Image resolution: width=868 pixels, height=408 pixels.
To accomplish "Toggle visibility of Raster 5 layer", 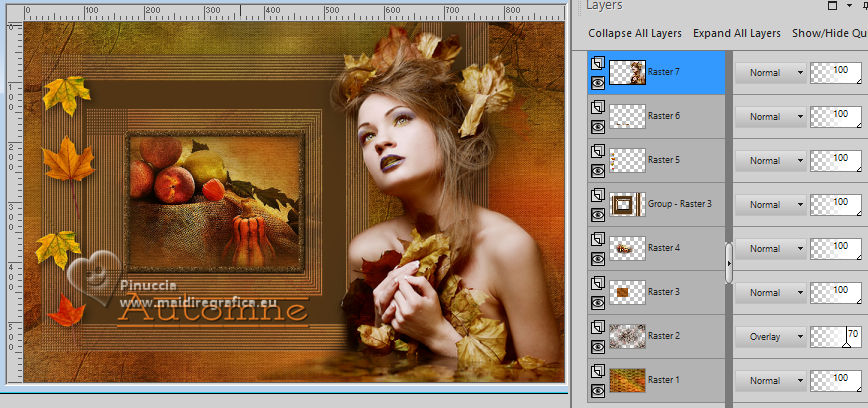I will (x=597, y=171).
